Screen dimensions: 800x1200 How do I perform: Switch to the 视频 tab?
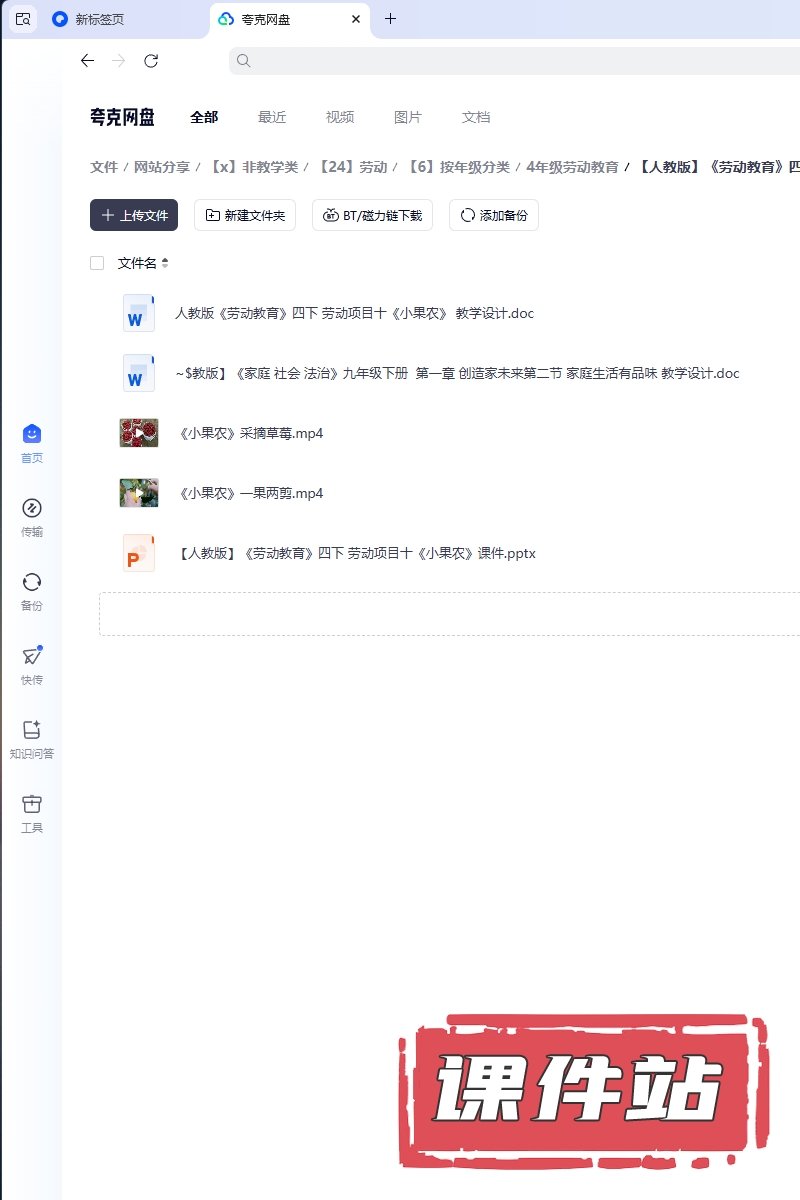(340, 117)
